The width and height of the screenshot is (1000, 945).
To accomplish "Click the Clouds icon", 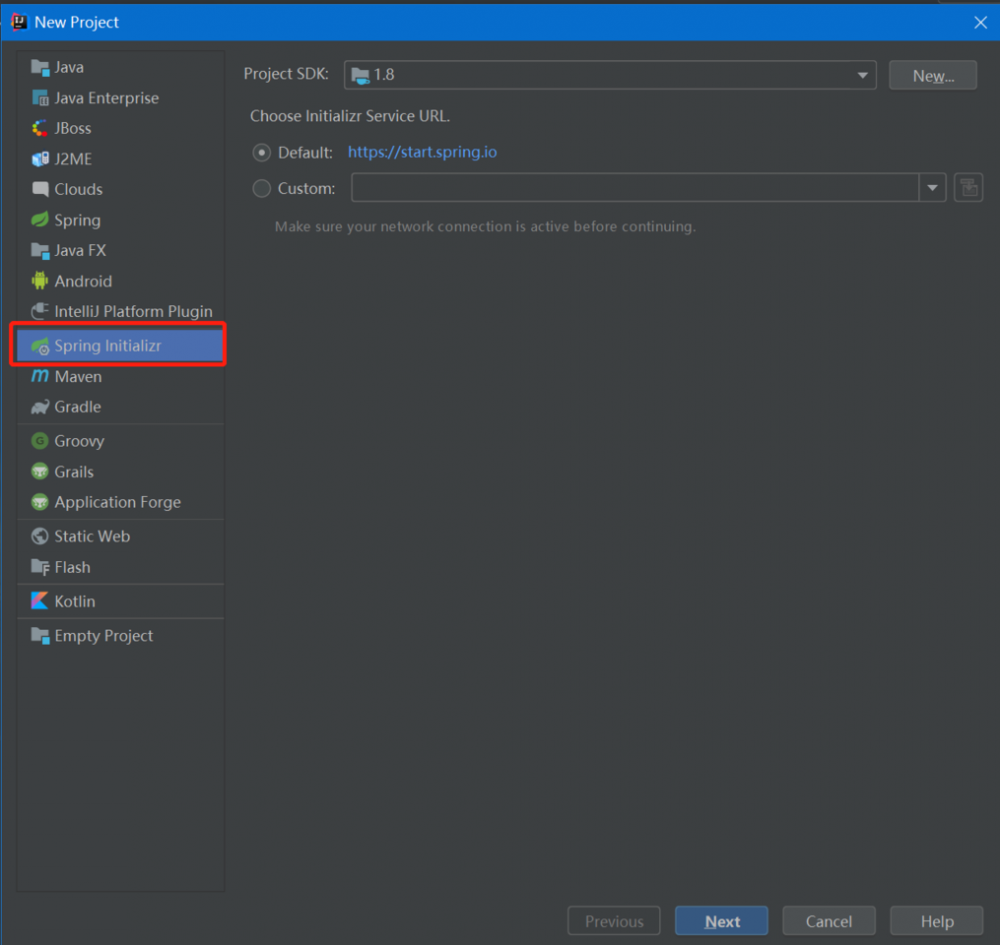I will 40,189.
